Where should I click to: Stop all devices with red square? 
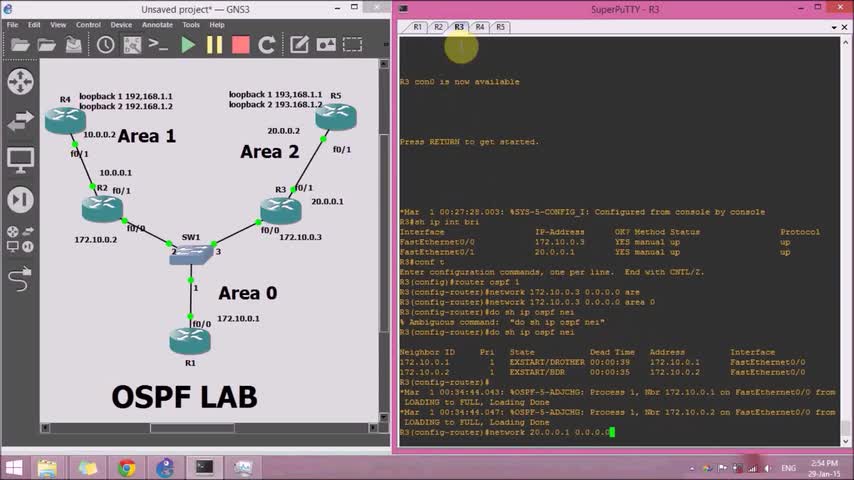pyautogui.click(x=240, y=45)
